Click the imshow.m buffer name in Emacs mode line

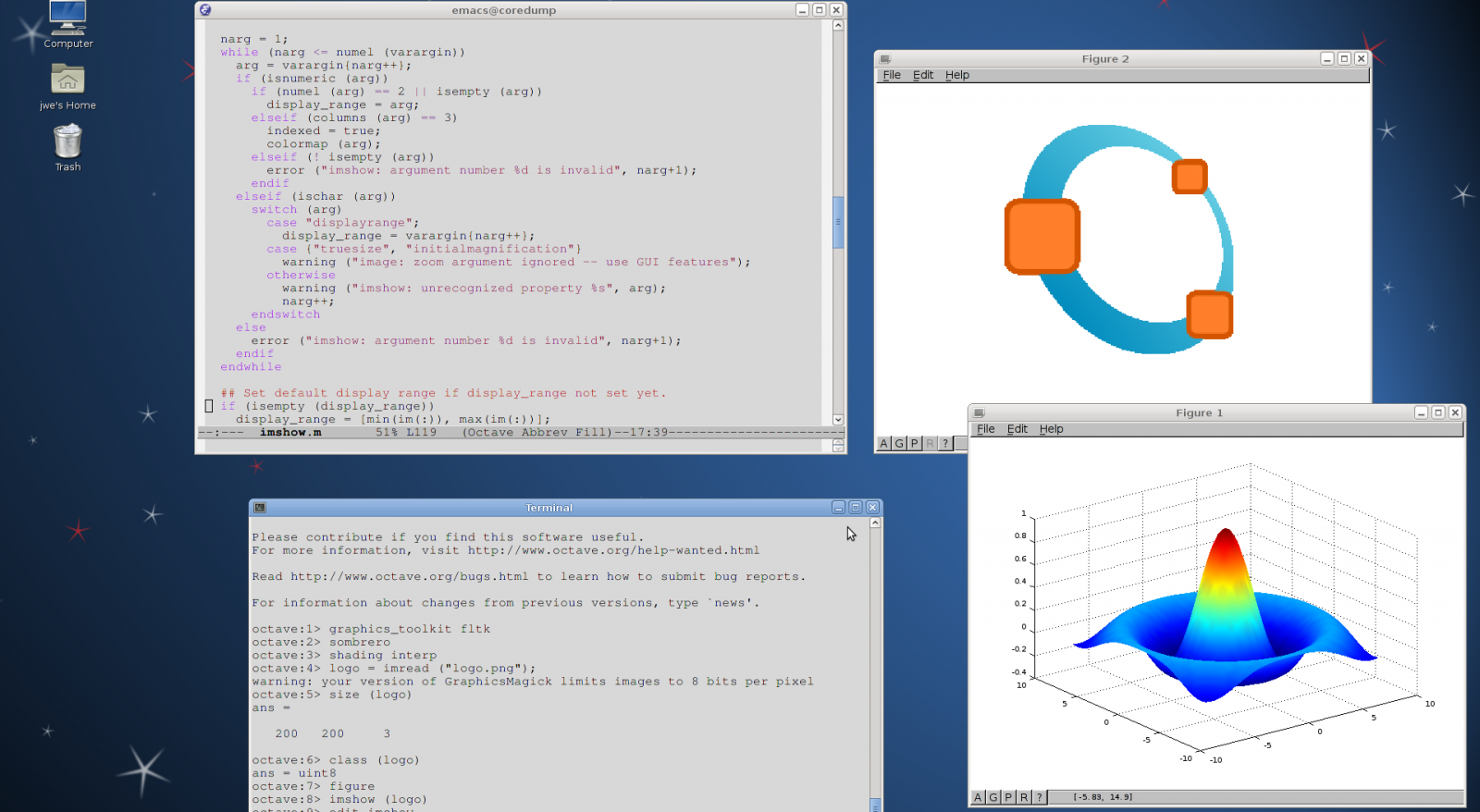click(290, 433)
